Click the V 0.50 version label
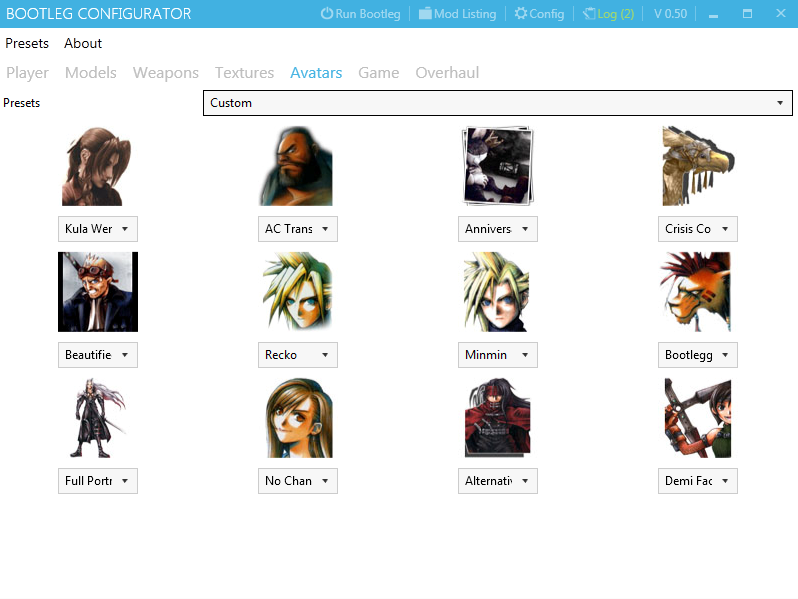Viewport: 798px width, 599px height. click(670, 14)
